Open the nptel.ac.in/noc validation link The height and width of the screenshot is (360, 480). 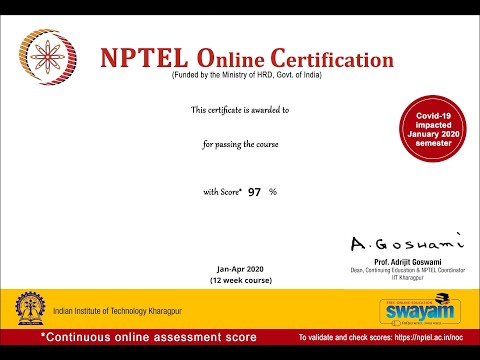point(429,337)
